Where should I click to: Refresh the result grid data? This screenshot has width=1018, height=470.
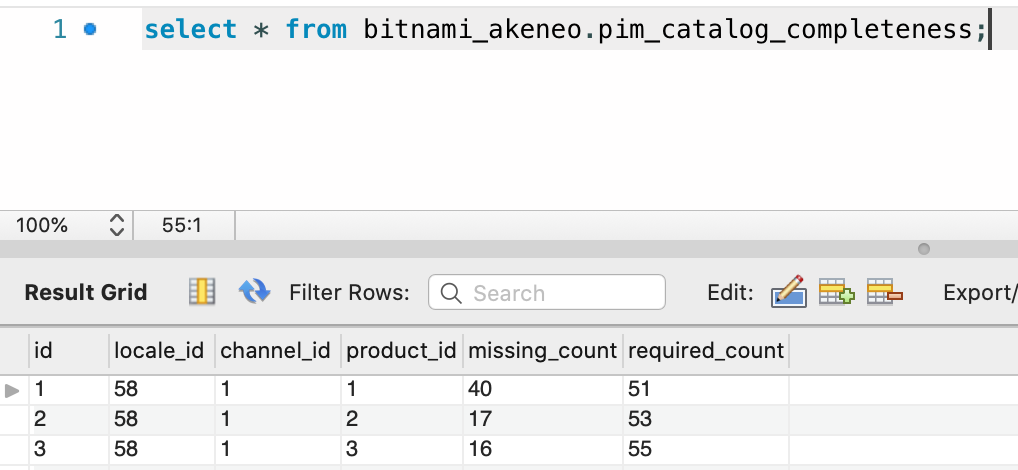coord(254,291)
